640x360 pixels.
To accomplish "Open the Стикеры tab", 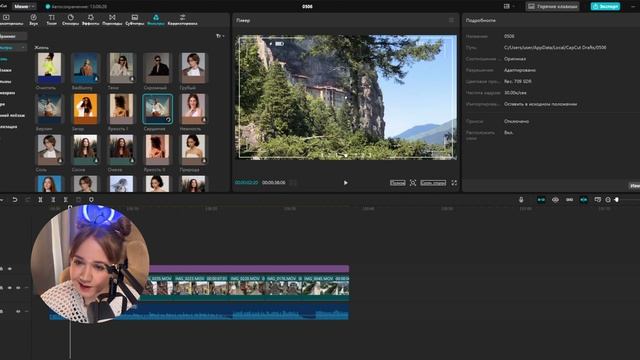I will click(70, 20).
